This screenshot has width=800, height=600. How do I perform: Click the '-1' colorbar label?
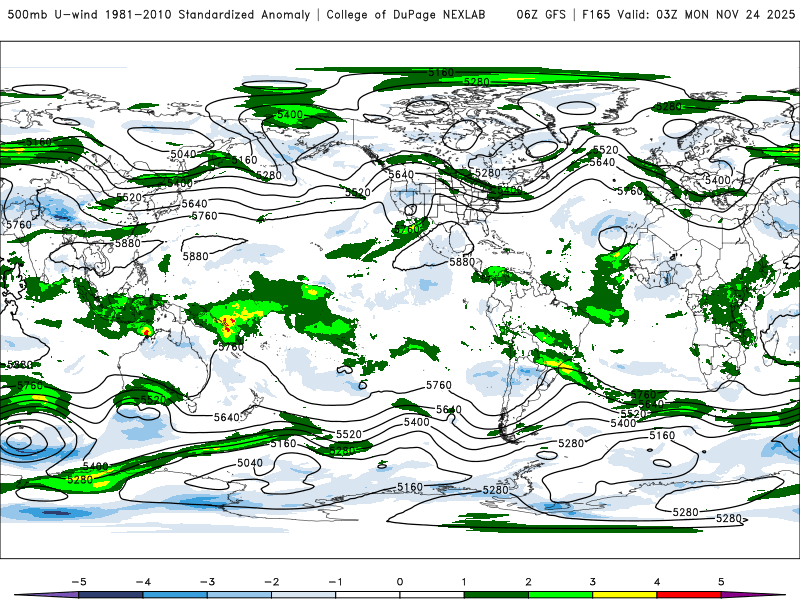pyautogui.click(x=335, y=582)
